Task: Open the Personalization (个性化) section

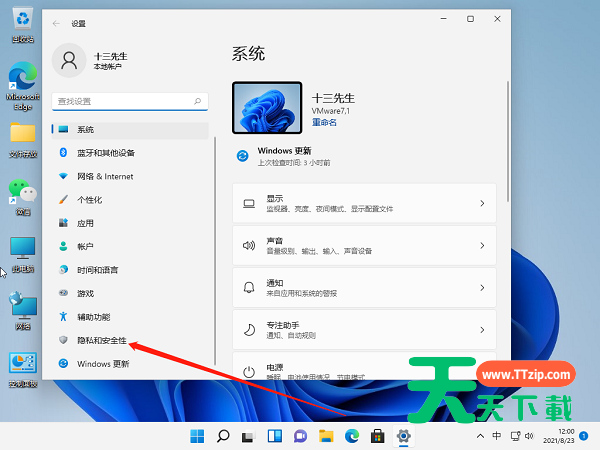Action: click(x=89, y=199)
